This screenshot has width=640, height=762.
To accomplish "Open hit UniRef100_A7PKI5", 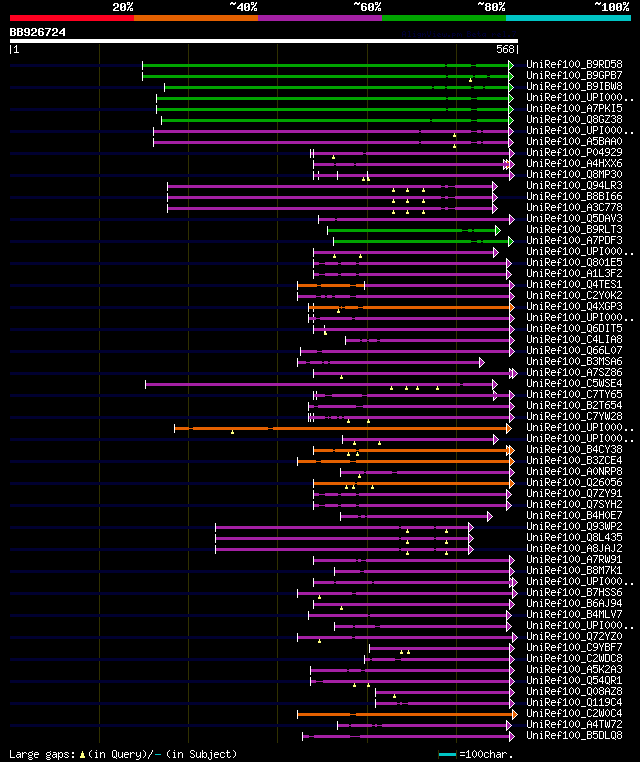I will (574, 108).
